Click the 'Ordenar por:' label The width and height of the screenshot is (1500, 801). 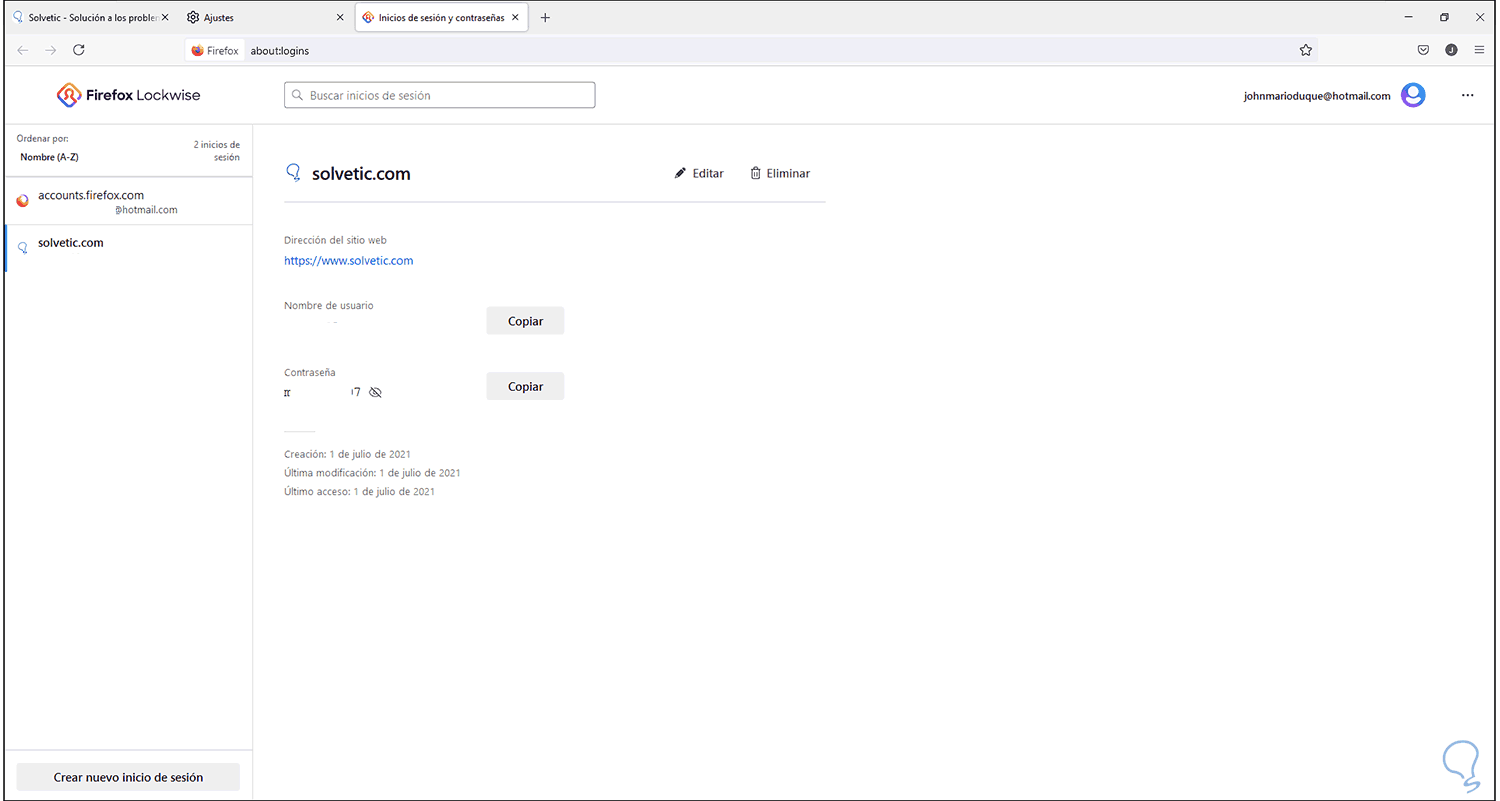tap(42, 139)
